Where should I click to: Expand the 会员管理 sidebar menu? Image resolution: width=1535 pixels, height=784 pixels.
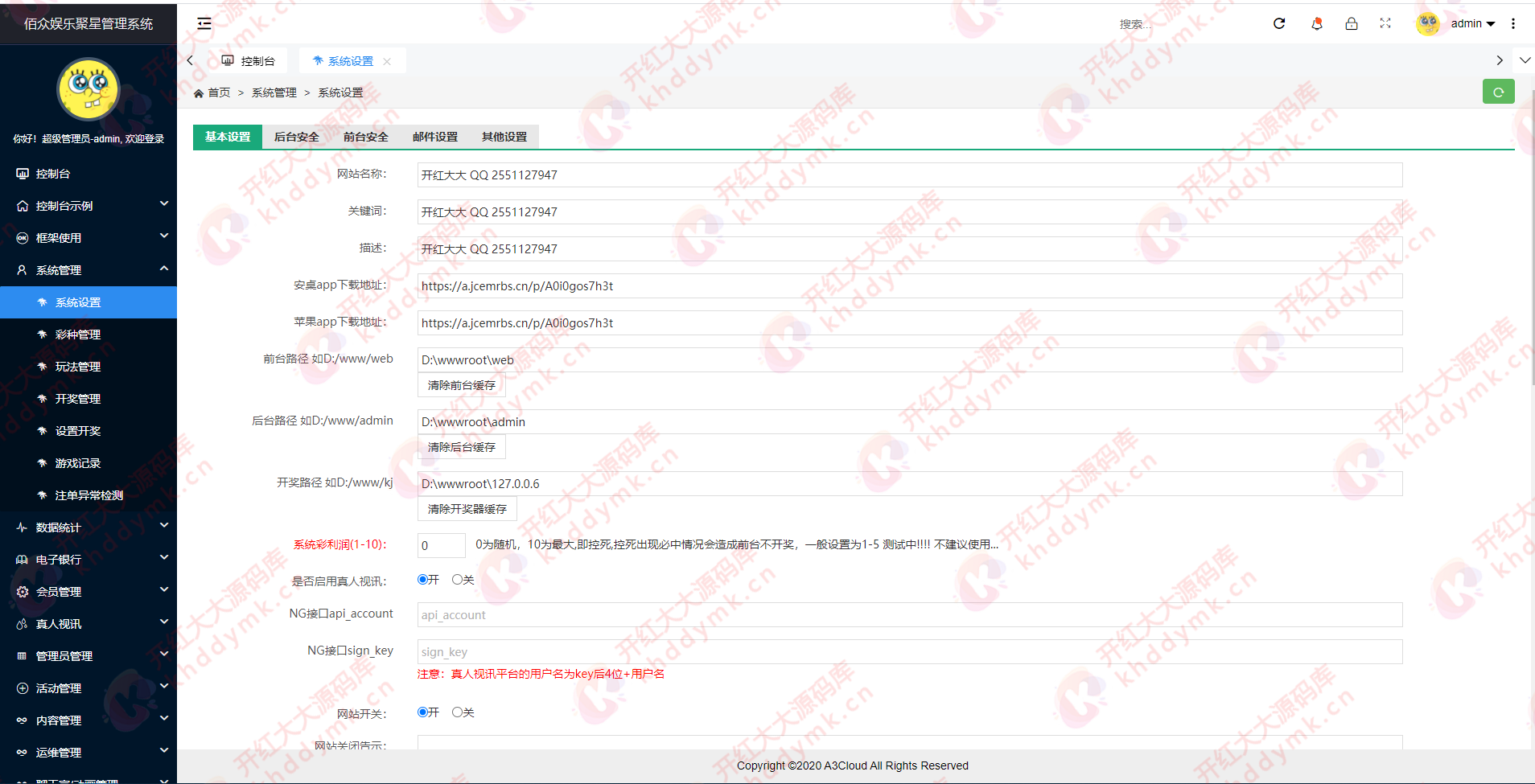click(x=88, y=592)
